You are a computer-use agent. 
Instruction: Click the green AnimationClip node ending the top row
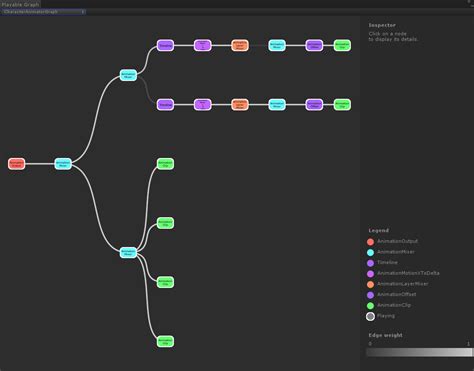point(342,45)
